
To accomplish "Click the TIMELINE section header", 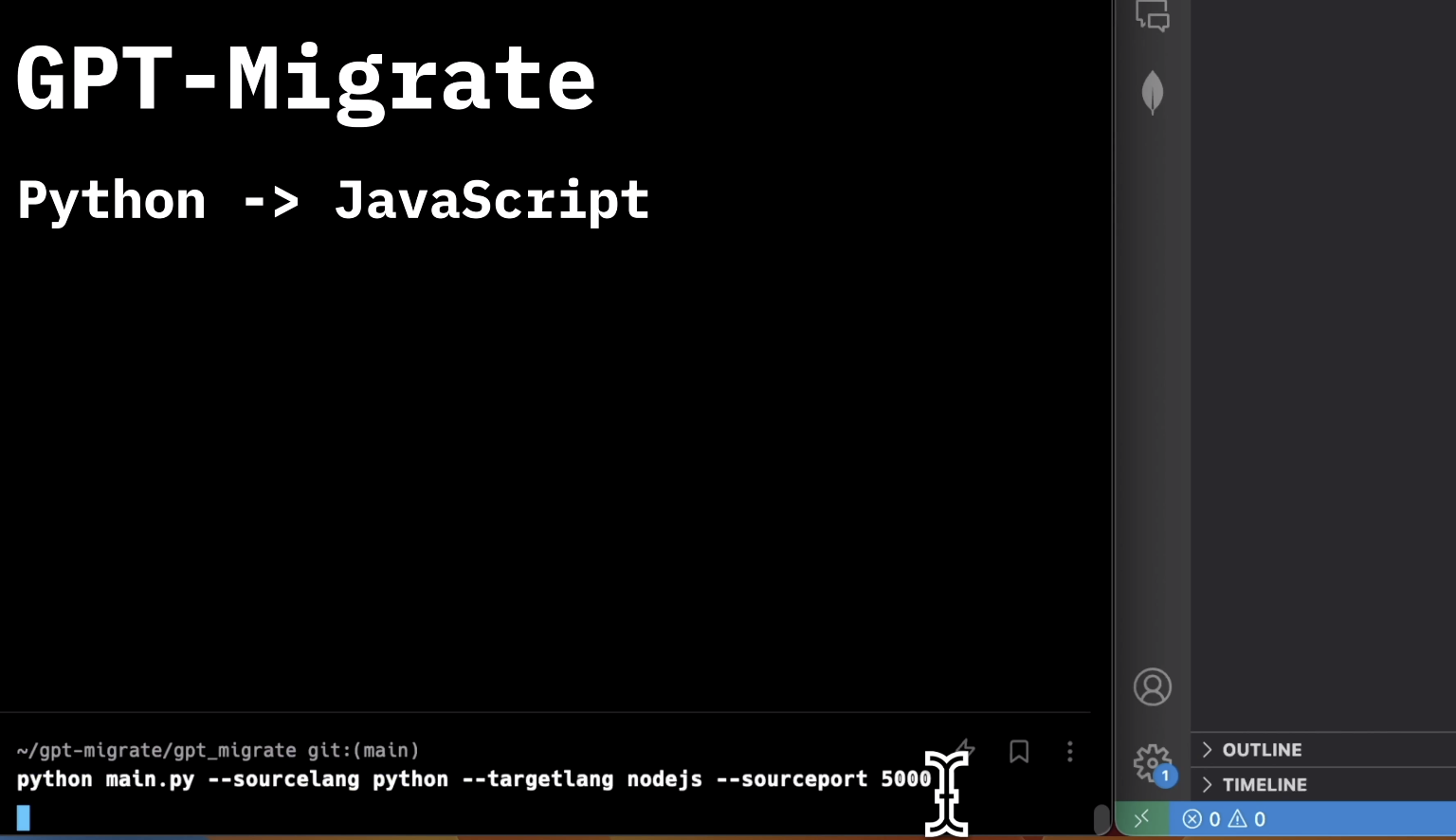I will click(x=1266, y=784).
